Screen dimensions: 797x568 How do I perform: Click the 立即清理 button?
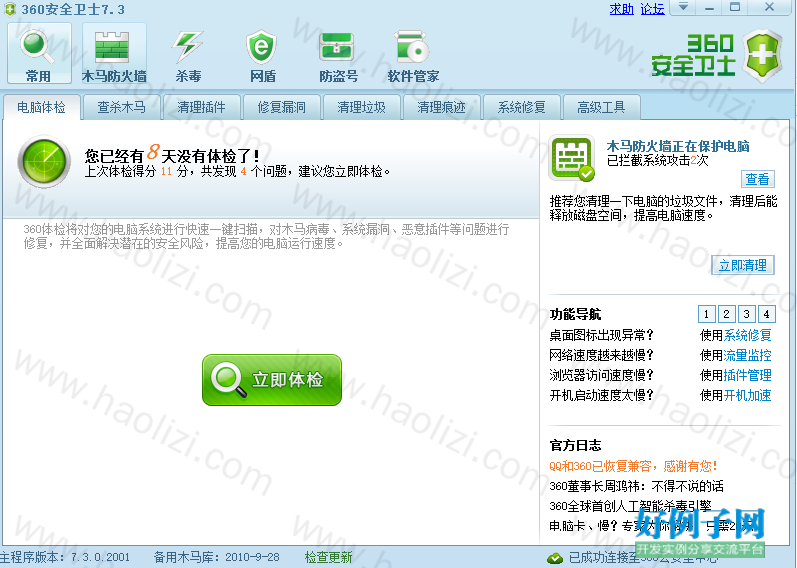click(x=743, y=265)
